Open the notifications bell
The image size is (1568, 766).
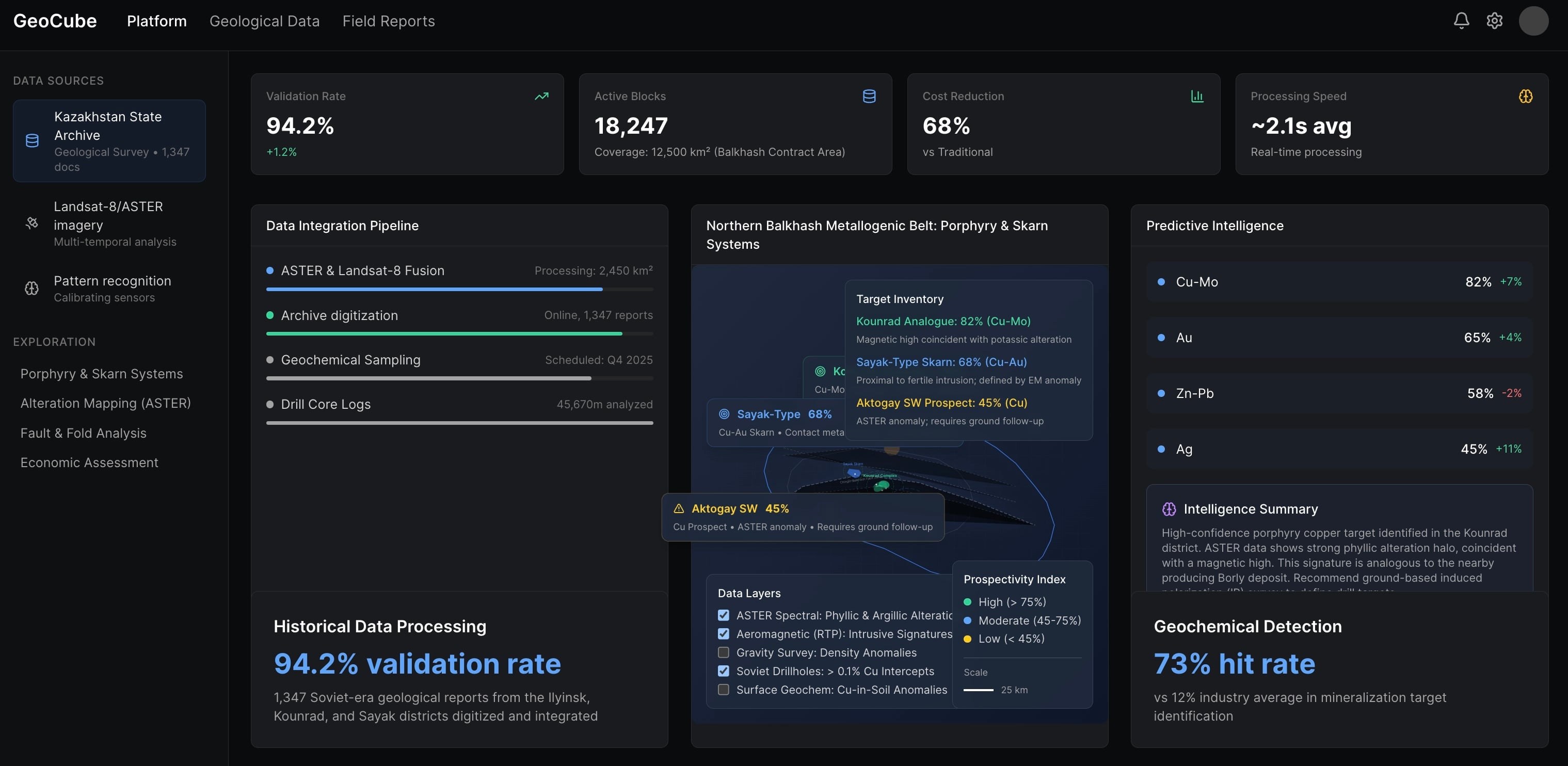1462,20
